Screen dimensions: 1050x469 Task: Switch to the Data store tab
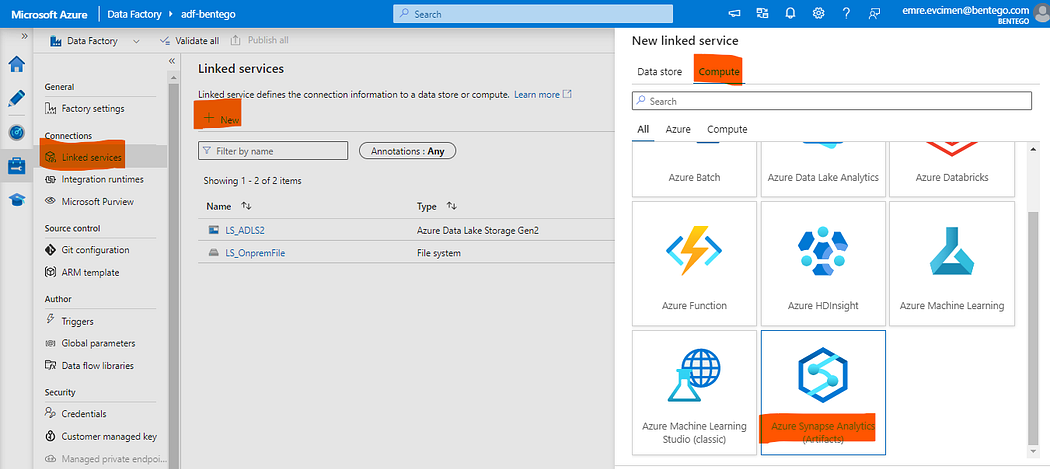coord(660,72)
